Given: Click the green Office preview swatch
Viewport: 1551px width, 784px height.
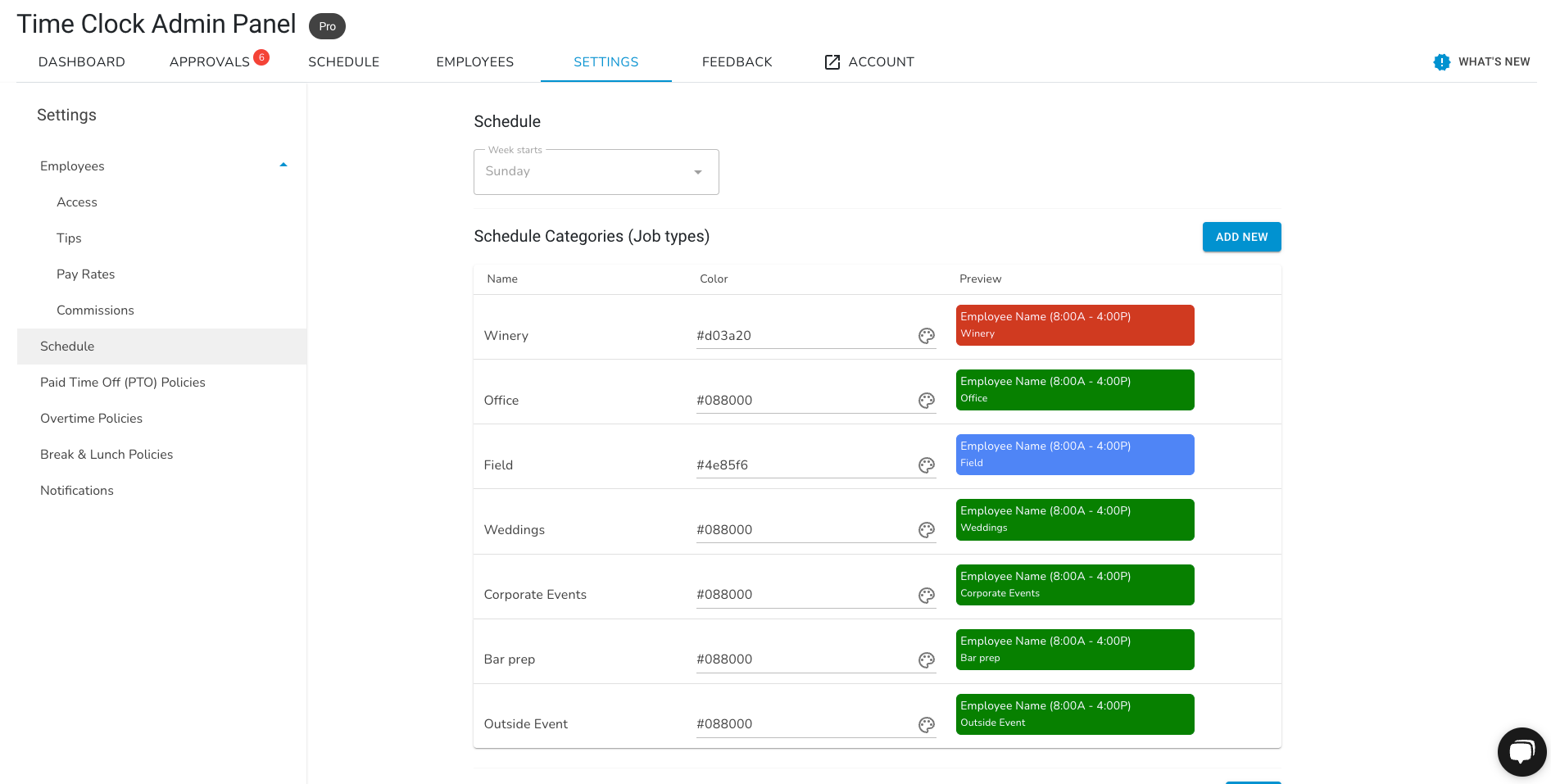Looking at the screenshot, I should [1075, 390].
